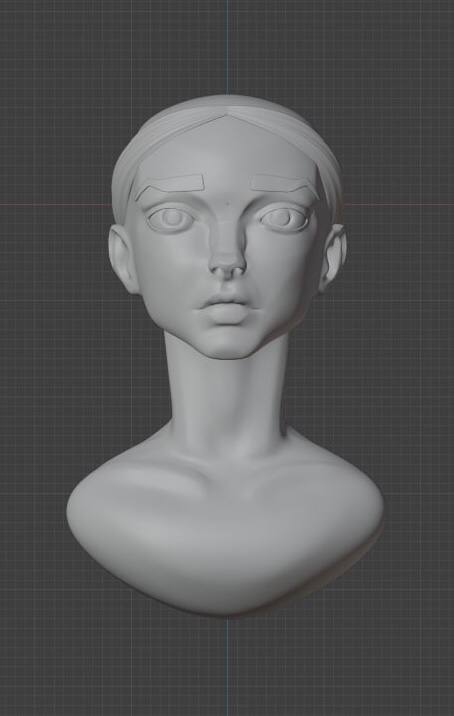Image resolution: width=454 pixels, height=716 pixels.
Task: Click the ear on the left side of the head
Action: coord(122,259)
